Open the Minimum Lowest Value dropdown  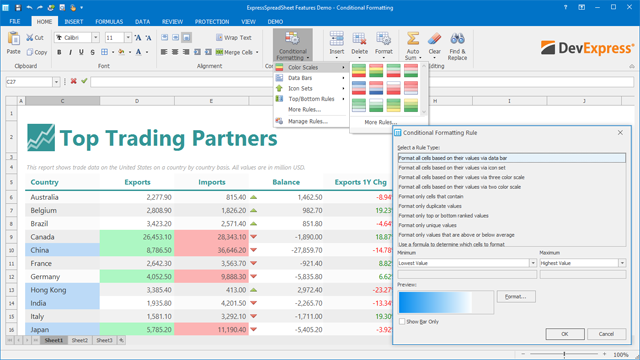click(x=533, y=263)
